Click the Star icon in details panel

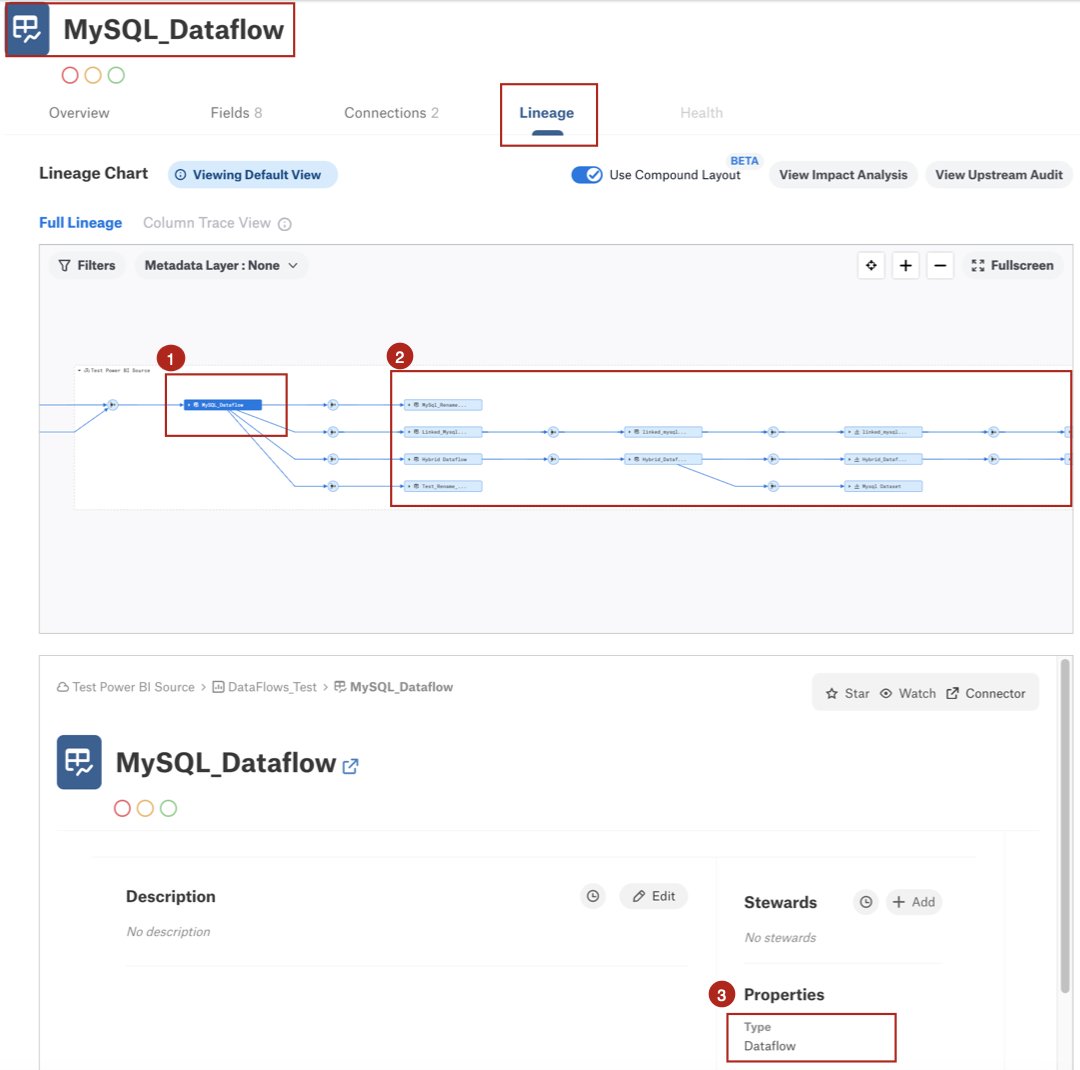point(831,694)
